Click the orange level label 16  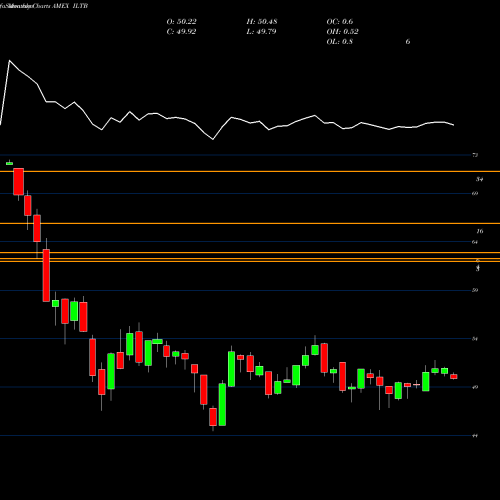tap(480, 231)
